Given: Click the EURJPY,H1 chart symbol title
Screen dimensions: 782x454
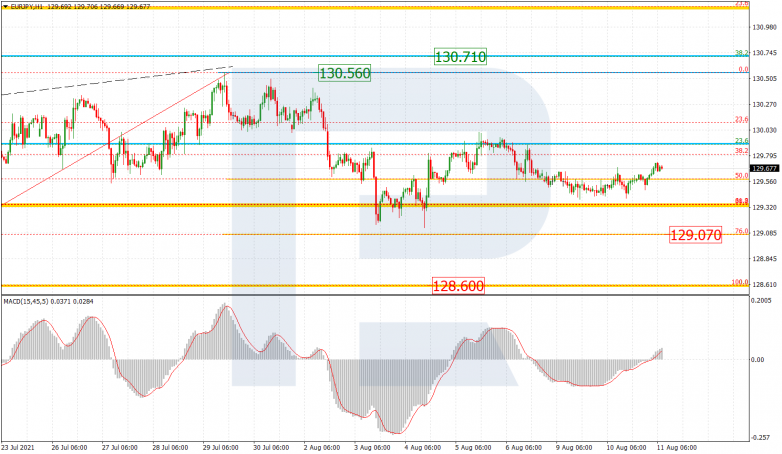Looking at the screenshot, I should click(x=25, y=7).
